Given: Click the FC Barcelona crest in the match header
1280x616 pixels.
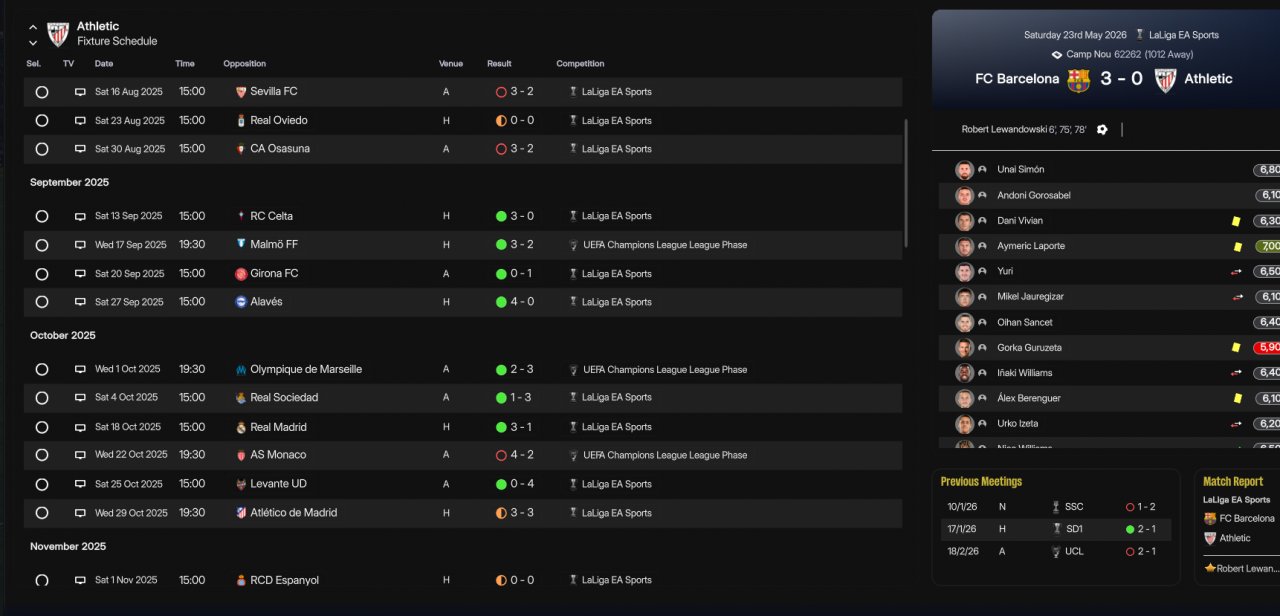Looking at the screenshot, I should 1078,80.
